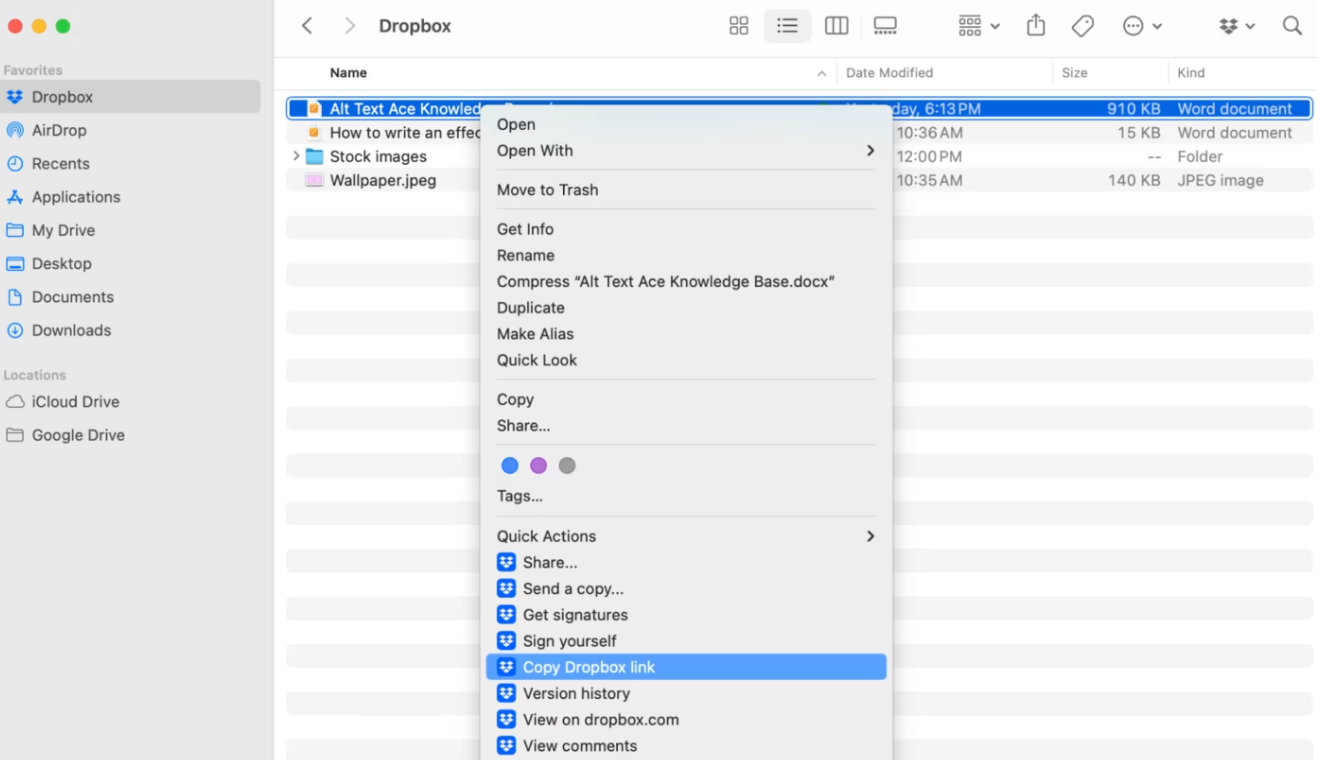Choose Move to Trash from the menu
Image resolution: width=1320 pixels, height=760 pixels.
548,189
